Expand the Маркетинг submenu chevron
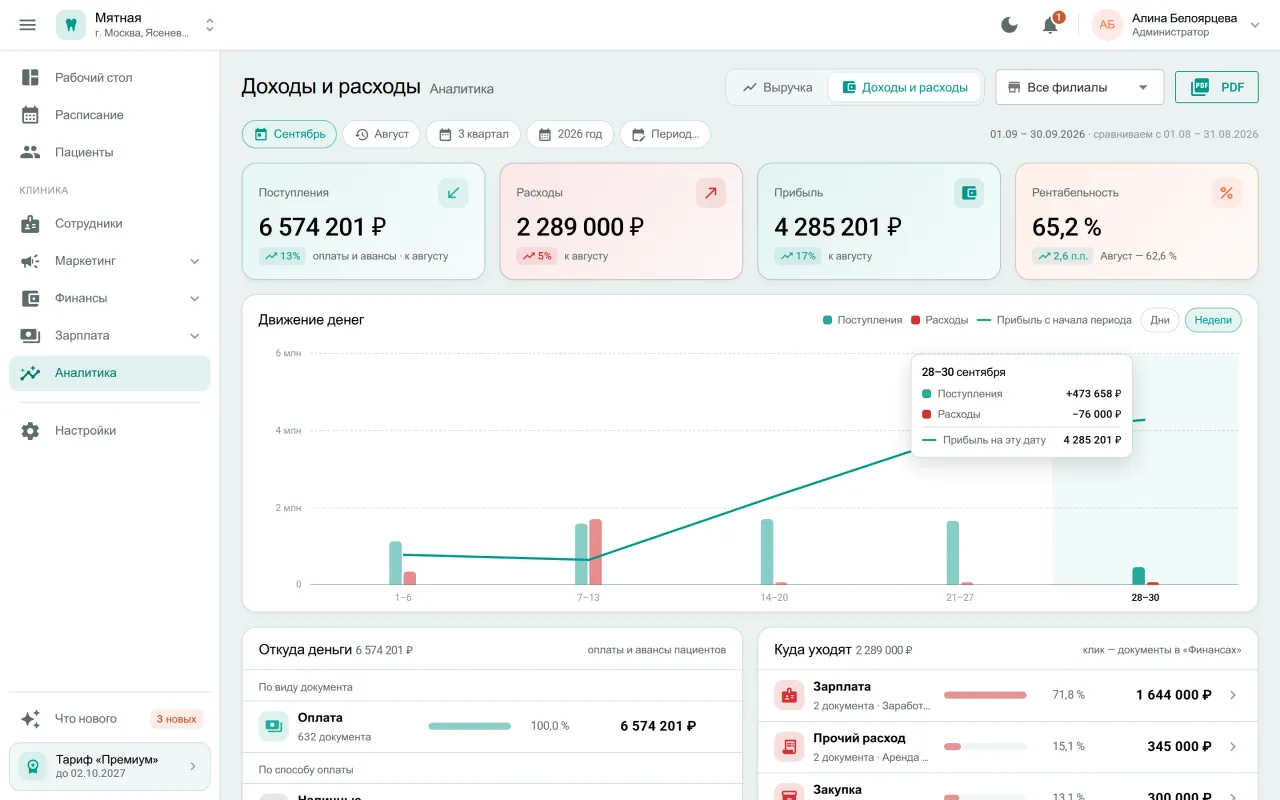Screen dimensions: 1280x800 195,261
